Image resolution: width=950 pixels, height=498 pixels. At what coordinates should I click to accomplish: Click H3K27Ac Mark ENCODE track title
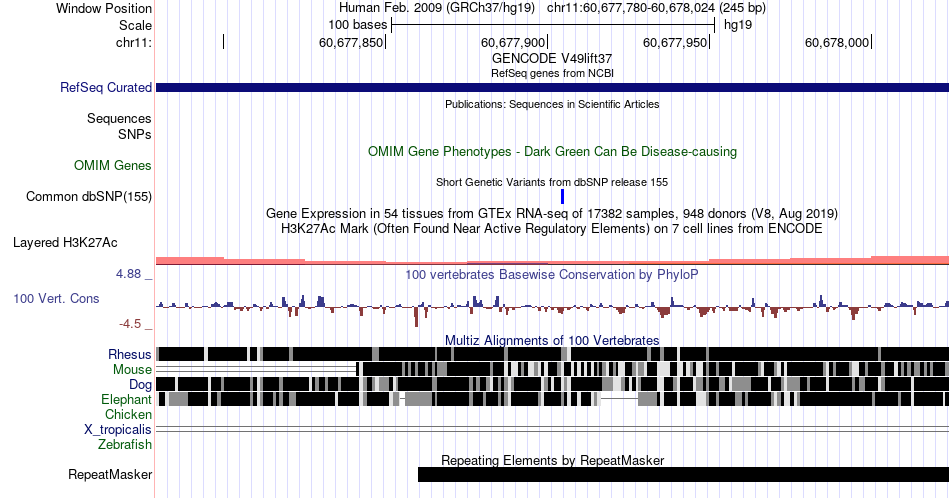tap(552, 228)
